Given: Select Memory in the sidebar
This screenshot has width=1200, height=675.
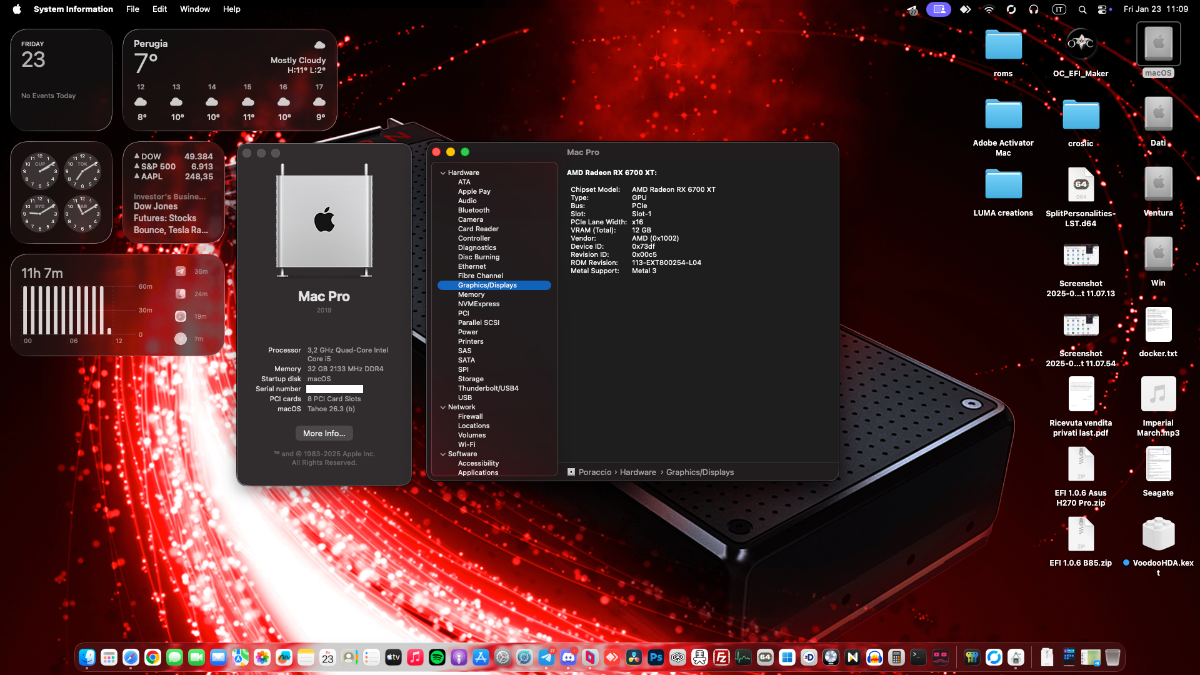Looking at the screenshot, I should click(471, 295).
